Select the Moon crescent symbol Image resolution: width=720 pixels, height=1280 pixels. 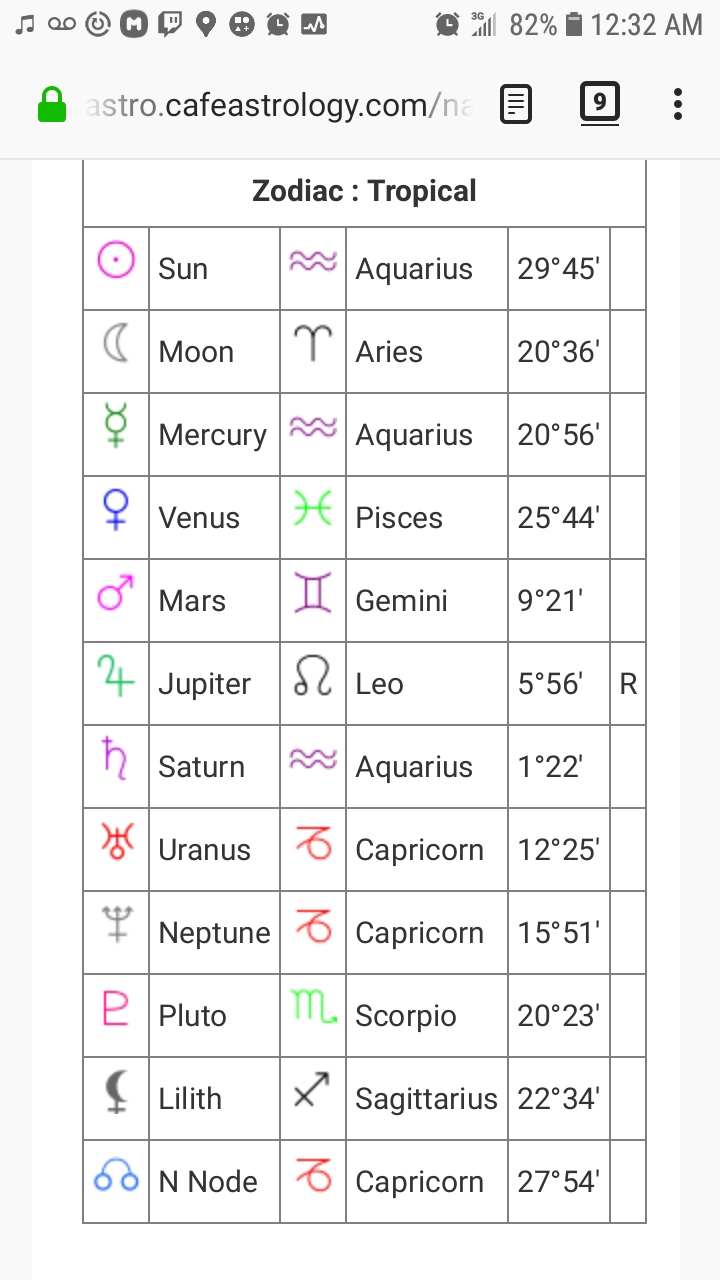click(x=115, y=350)
